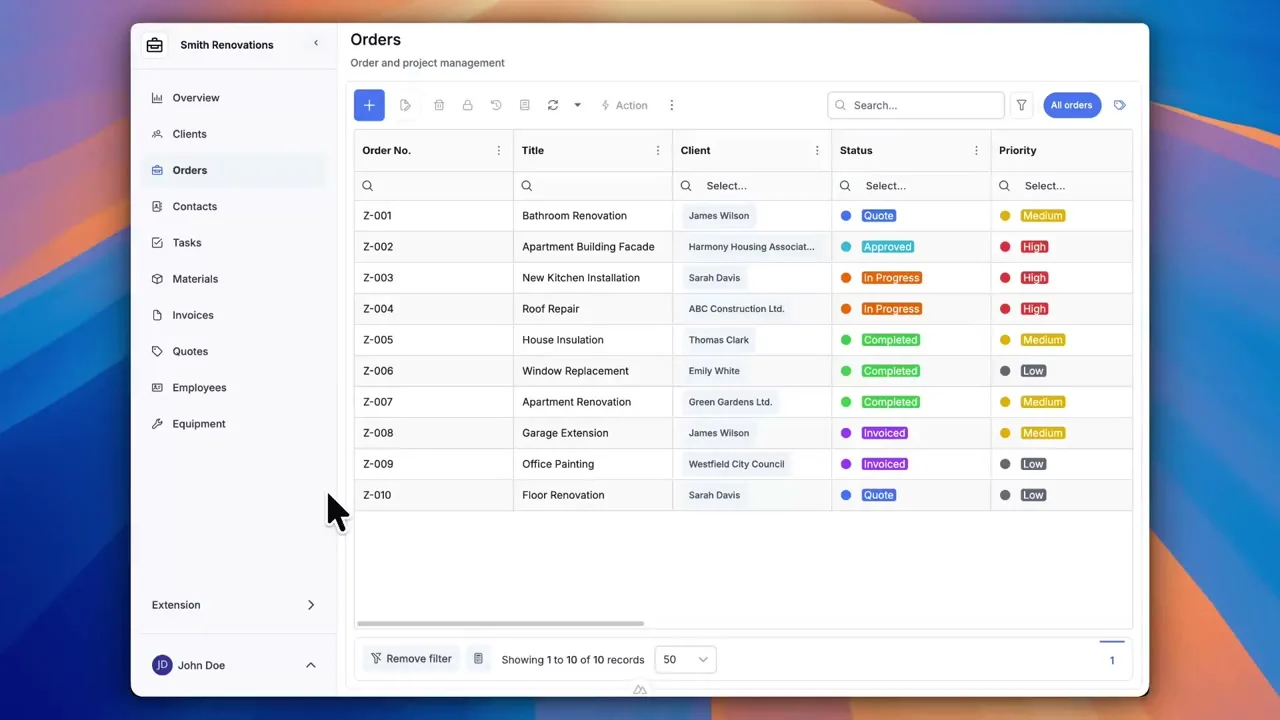Switch to the Invoices section
The height and width of the screenshot is (720, 1280).
(x=192, y=315)
